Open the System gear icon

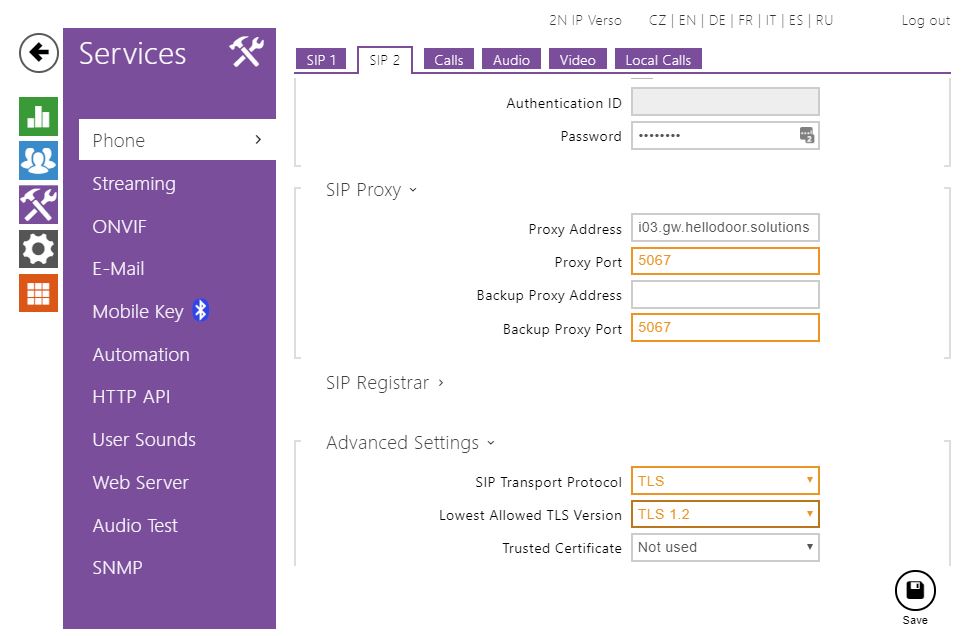[38, 248]
